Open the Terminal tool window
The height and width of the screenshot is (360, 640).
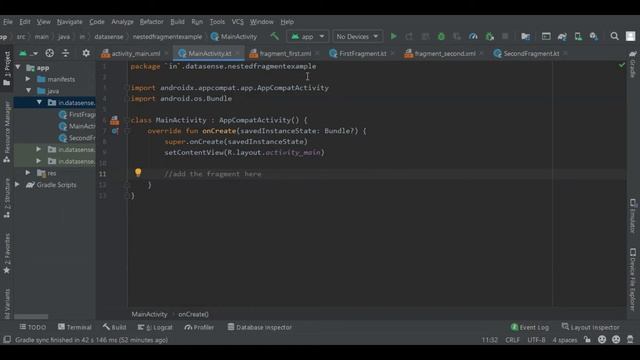click(x=74, y=327)
